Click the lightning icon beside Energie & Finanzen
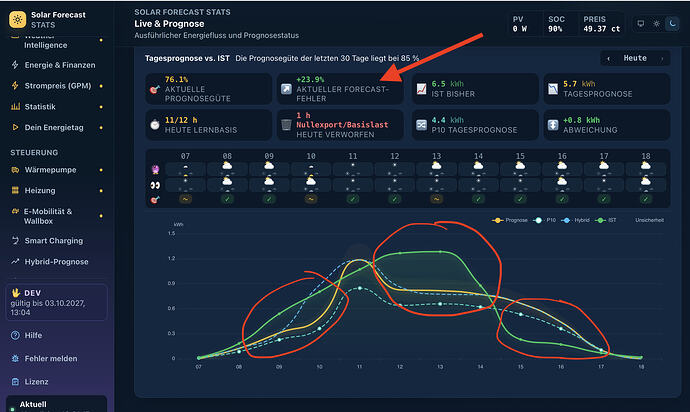Image resolution: width=690 pixels, height=412 pixels. [x=15, y=65]
